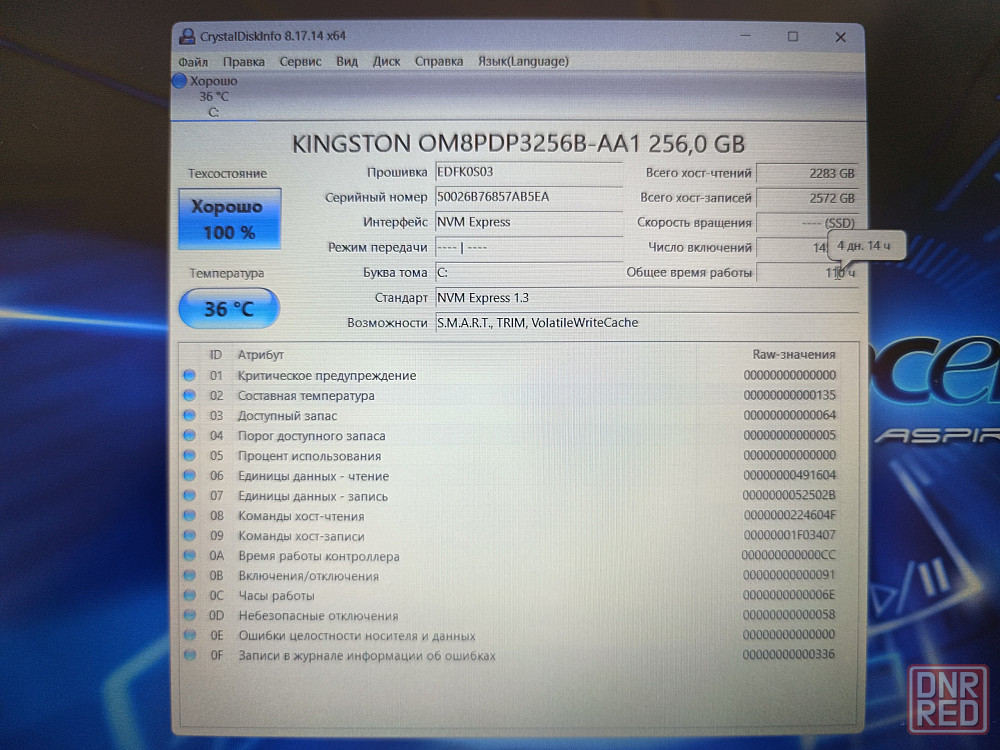Click status dot for attribute 09 Команды хост-записи
Screen dimensions: 1000x750
point(189,536)
